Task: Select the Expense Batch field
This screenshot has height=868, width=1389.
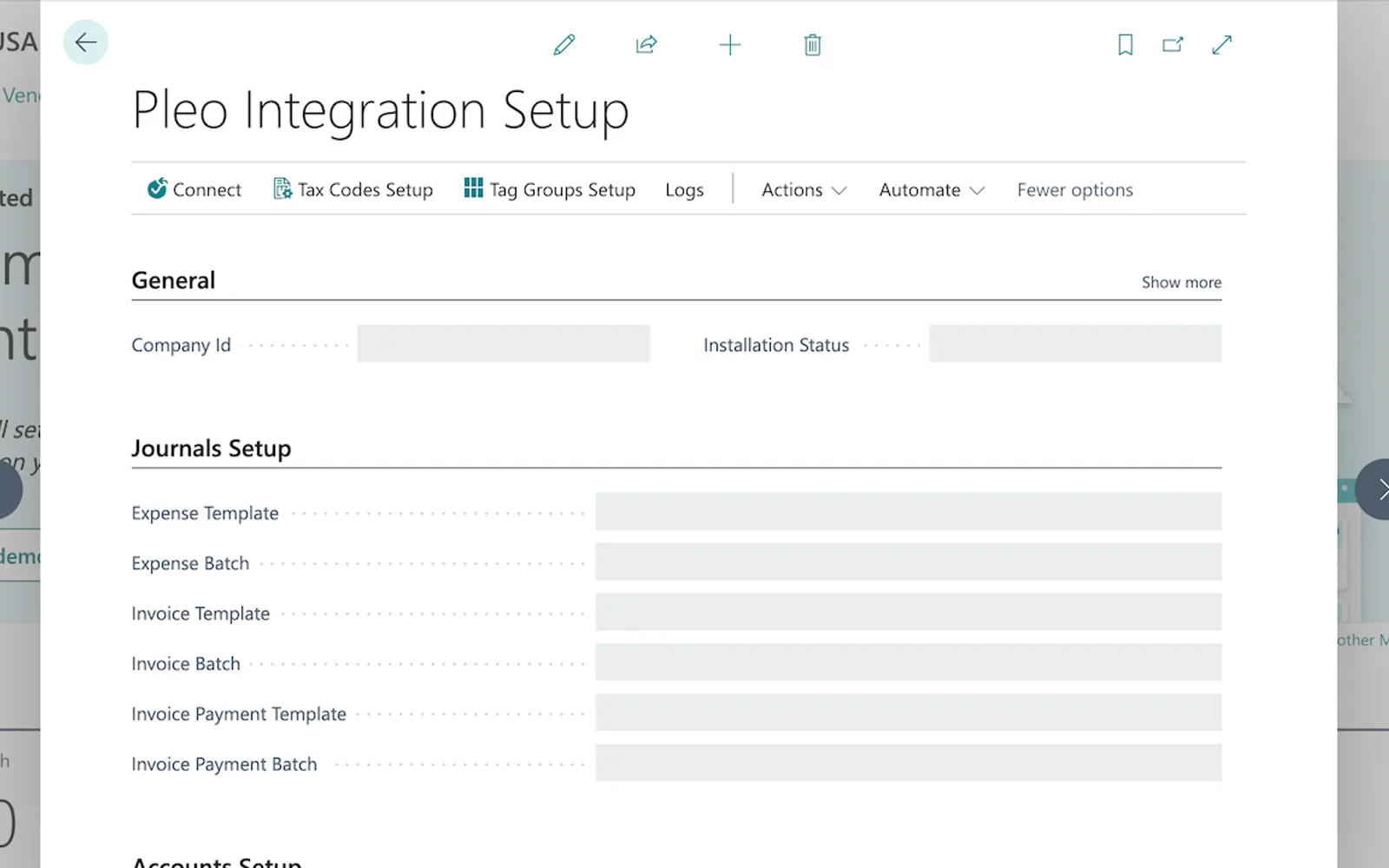Action: click(x=908, y=562)
